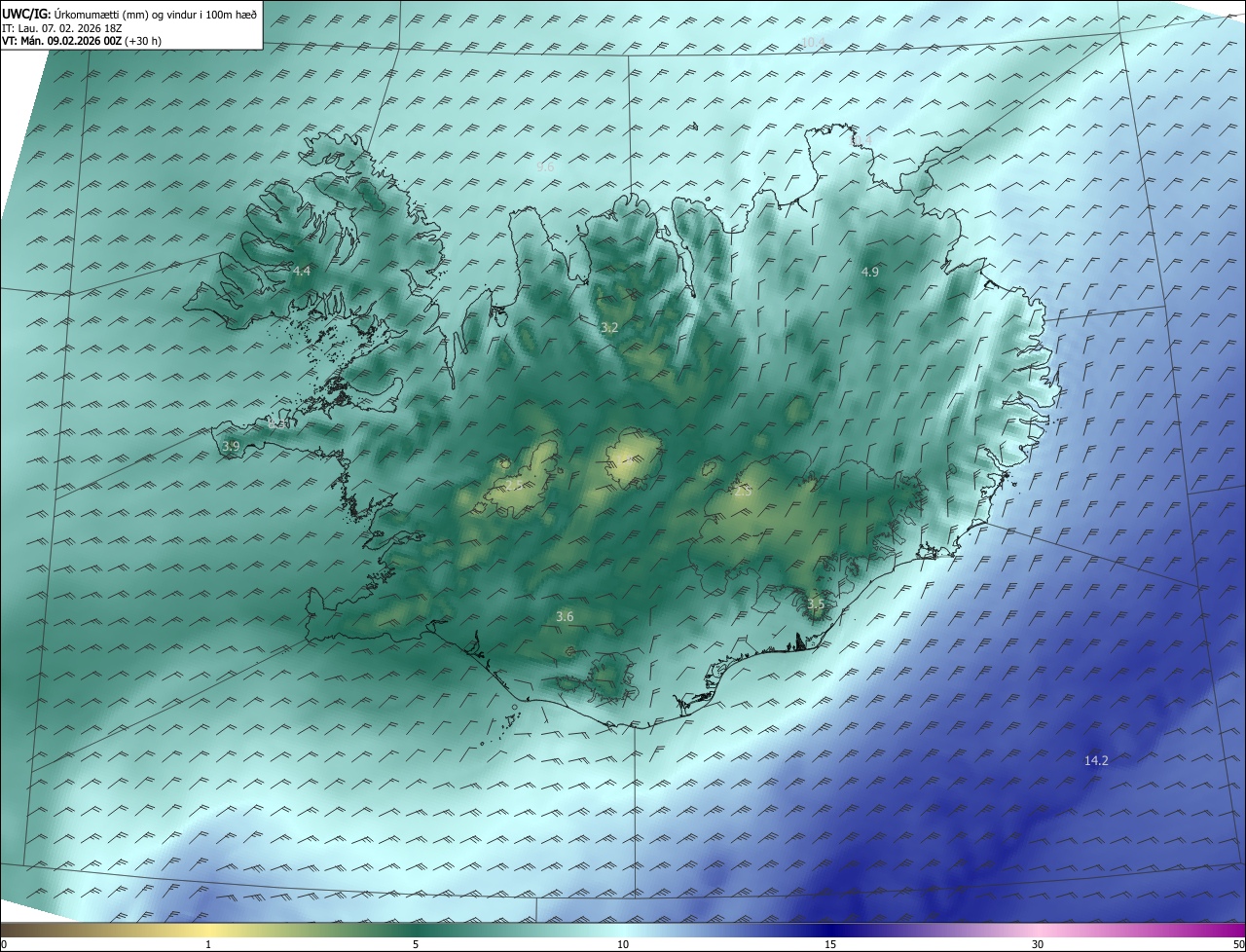1246x952 pixels.
Task: Click the colorbar maximum label '50'
Action: pyautogui.click(x=1238, y=944)
